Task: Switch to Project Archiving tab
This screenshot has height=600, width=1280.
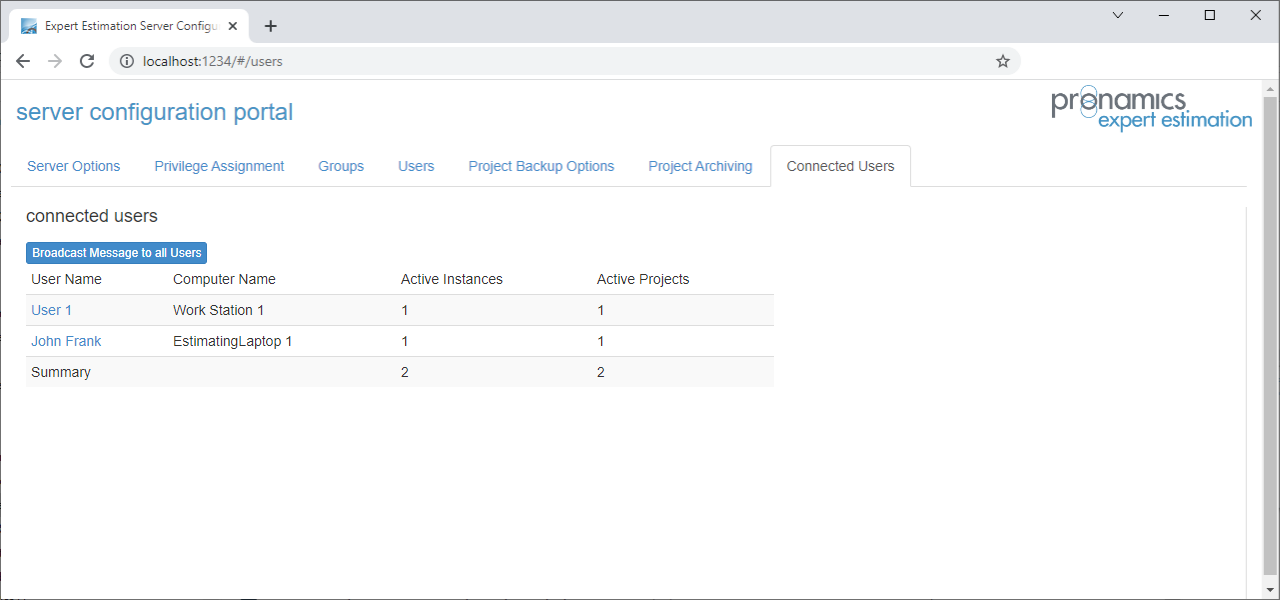Action: [x=700, y=166]
